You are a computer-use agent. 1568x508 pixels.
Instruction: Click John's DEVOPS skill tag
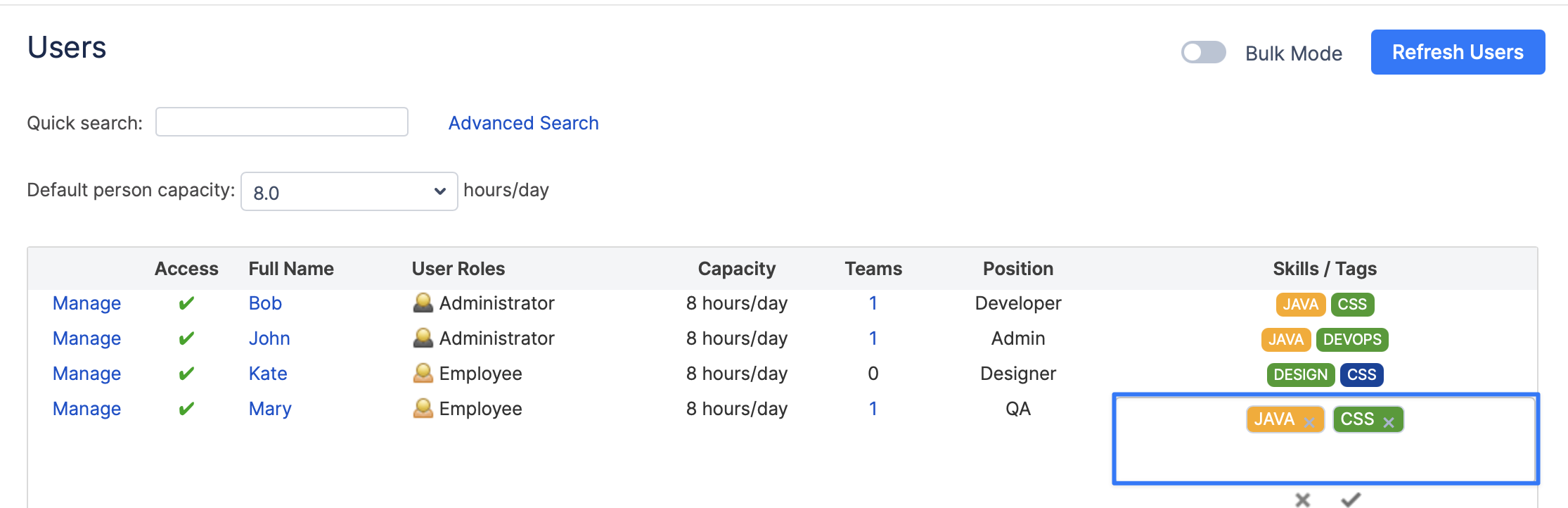click(1351, 339)
